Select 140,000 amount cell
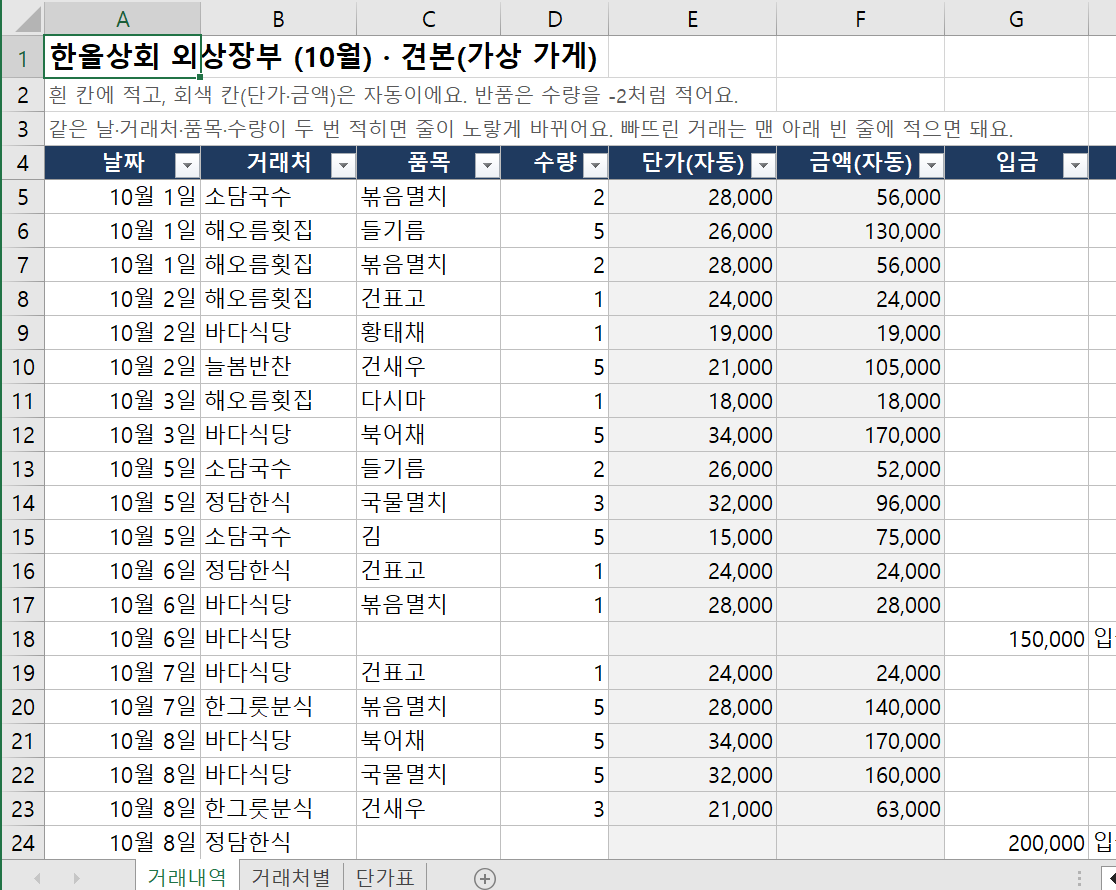This screenshot has width=1116, height=890. click(860, 707)
